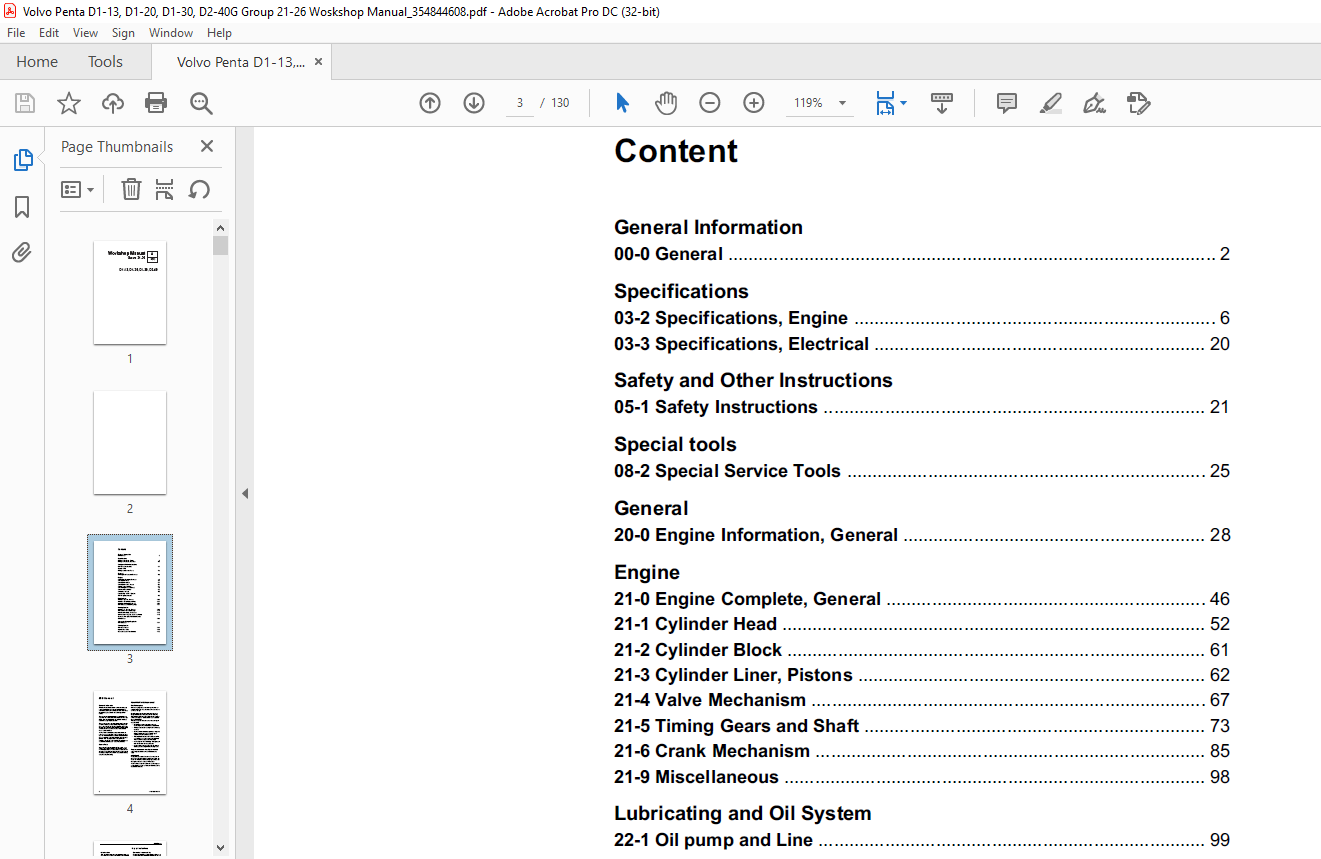
Task: Go to previous page arrow
Action: [x=430, y=103]
